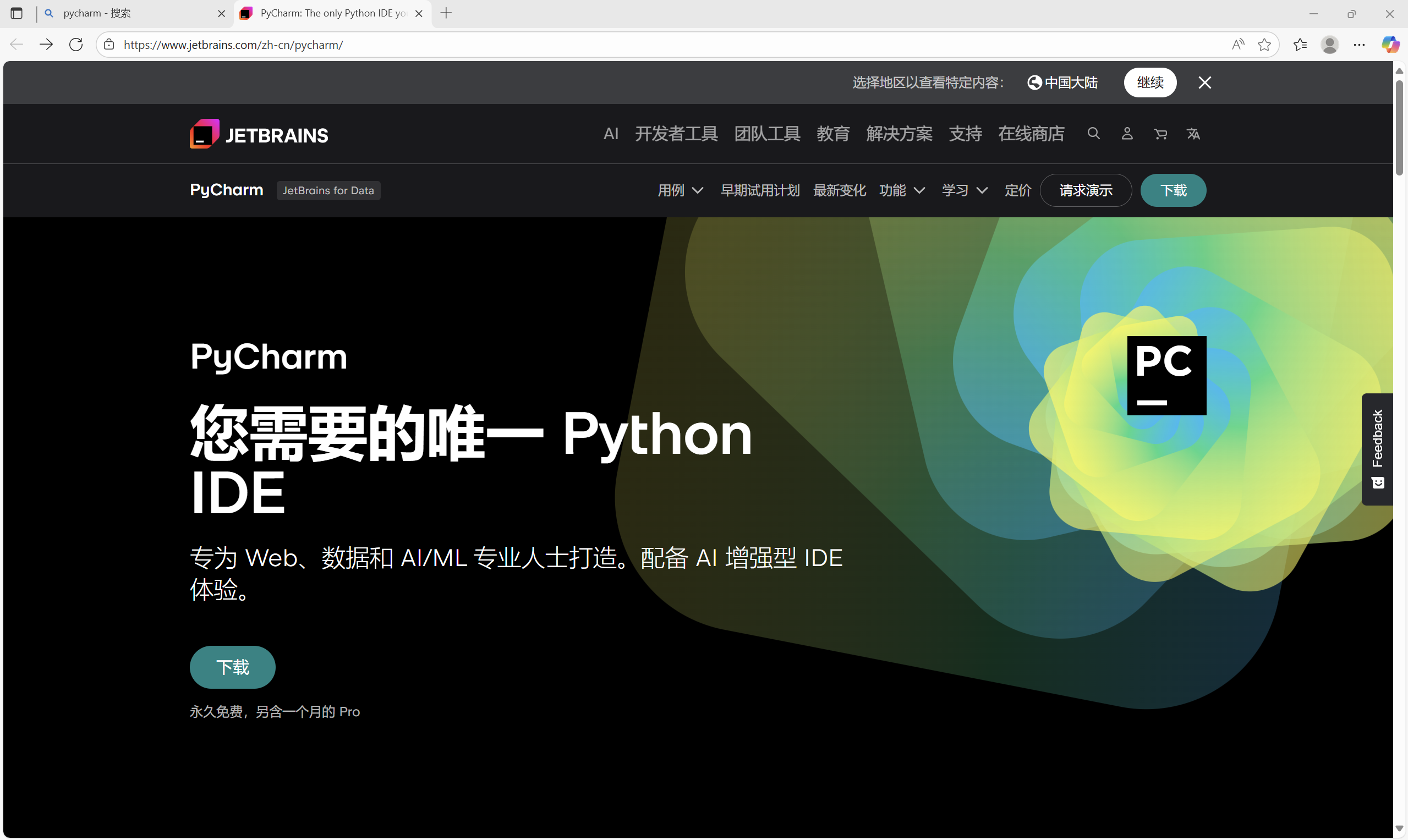Open the AI menu item
This screenshot has width=1408, height=840.
pyautogui.click(x=611, y=134)
